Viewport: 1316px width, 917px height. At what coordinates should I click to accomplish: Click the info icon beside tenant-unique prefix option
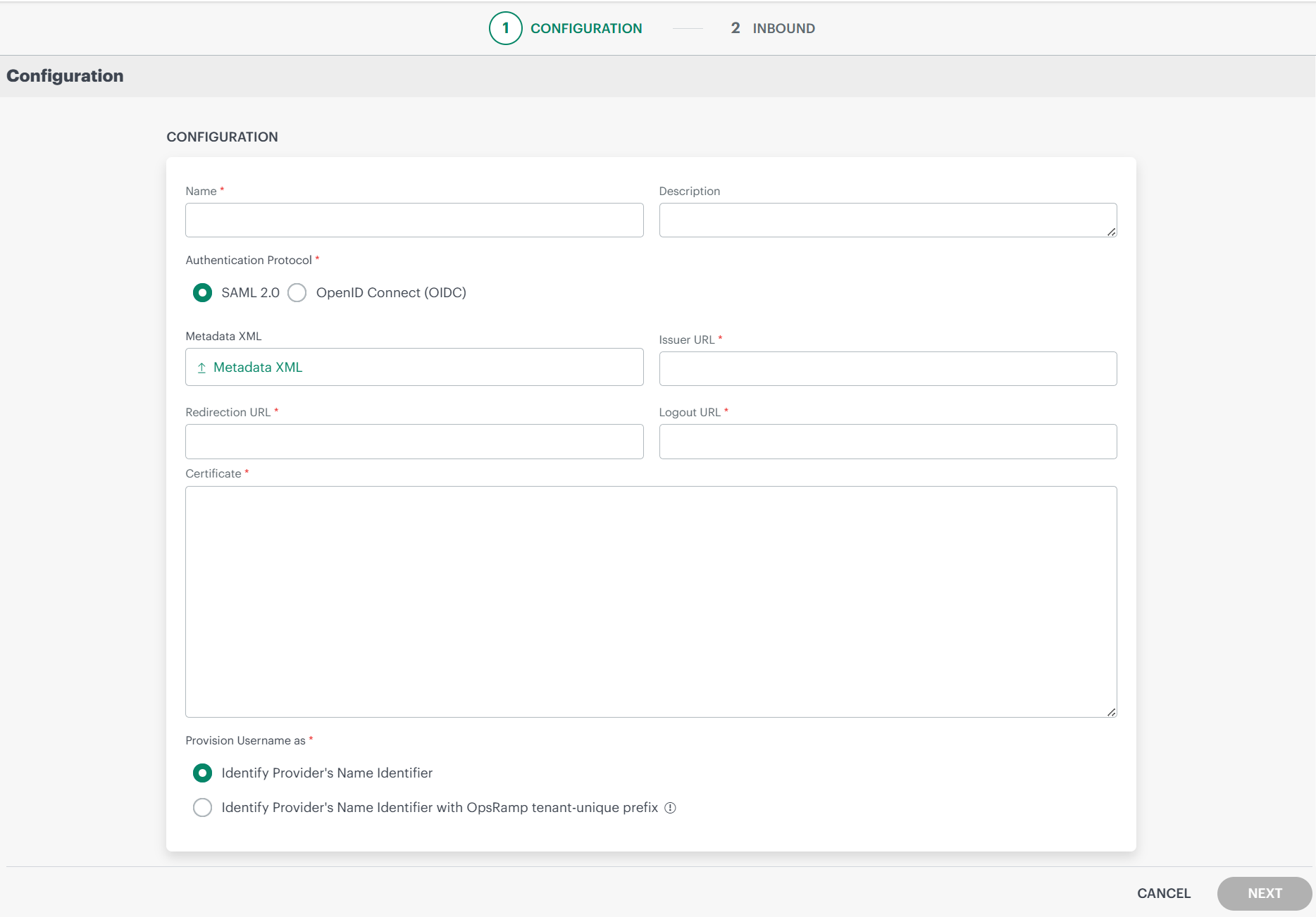(x=670, y=807)
